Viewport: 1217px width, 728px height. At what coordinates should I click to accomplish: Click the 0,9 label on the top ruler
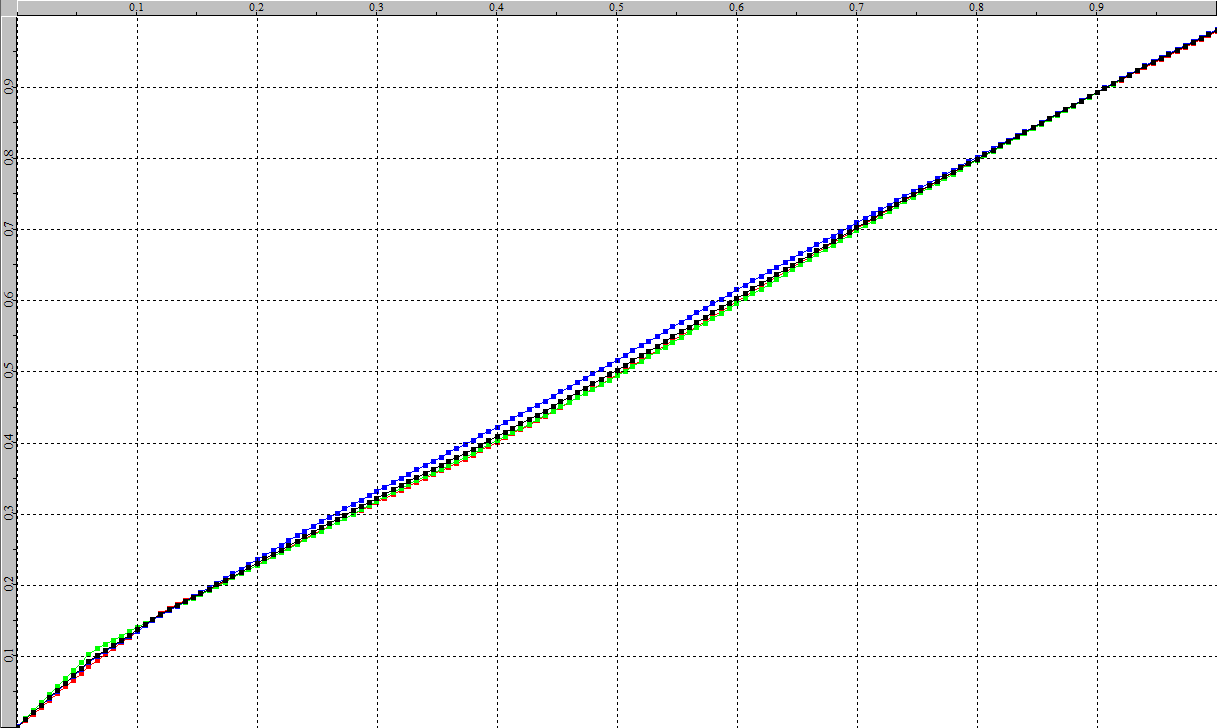coord(1097,8)
